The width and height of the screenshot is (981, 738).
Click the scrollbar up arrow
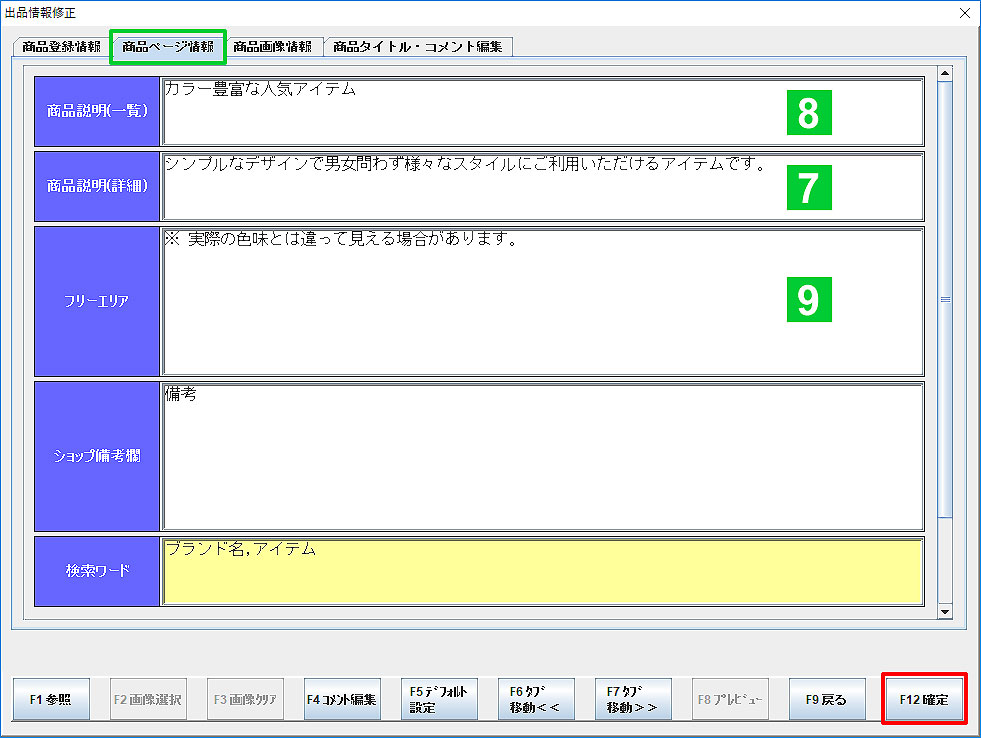point(944,73)
